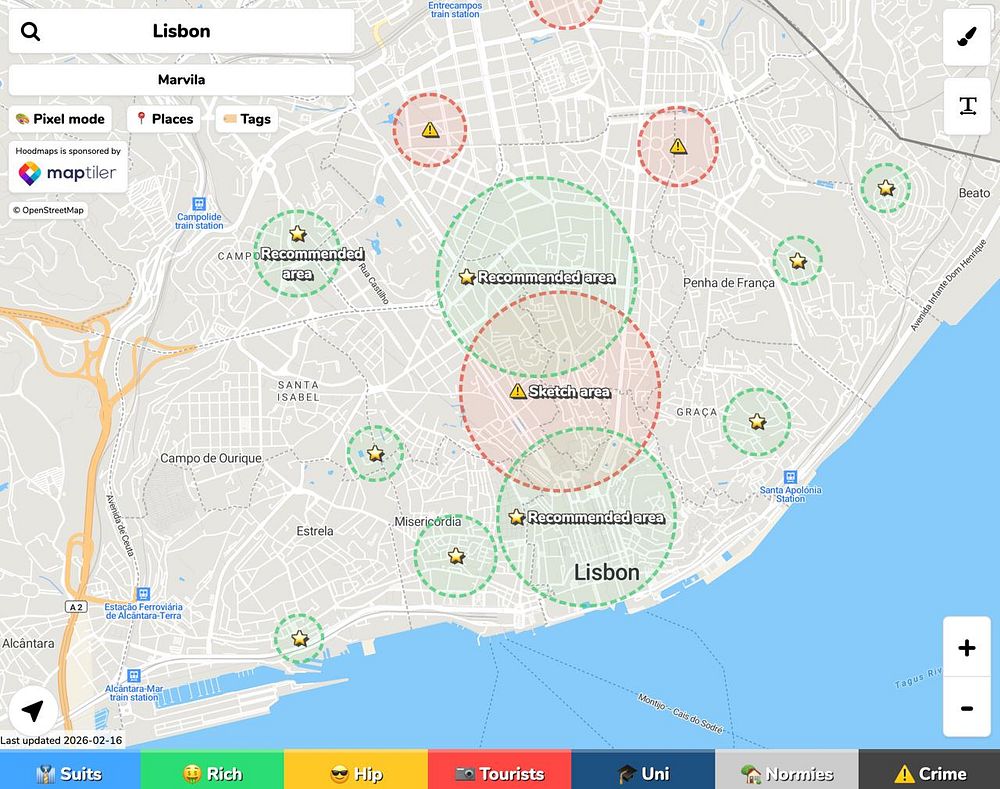This screenshot has width=1000, height=789.
Task: Click the Santa Apolónia Station icon
Action: (x=790, y=478)
